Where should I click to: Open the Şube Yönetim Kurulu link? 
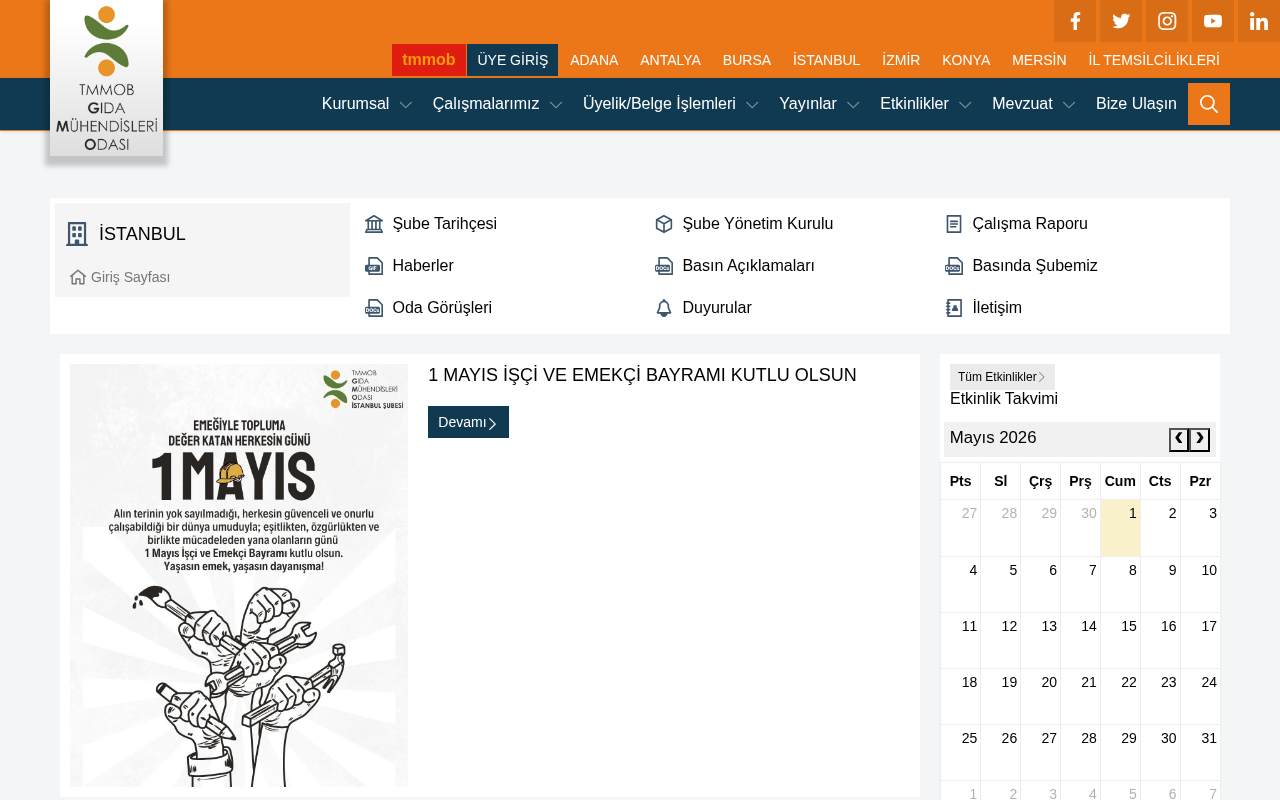pos(758,224)
